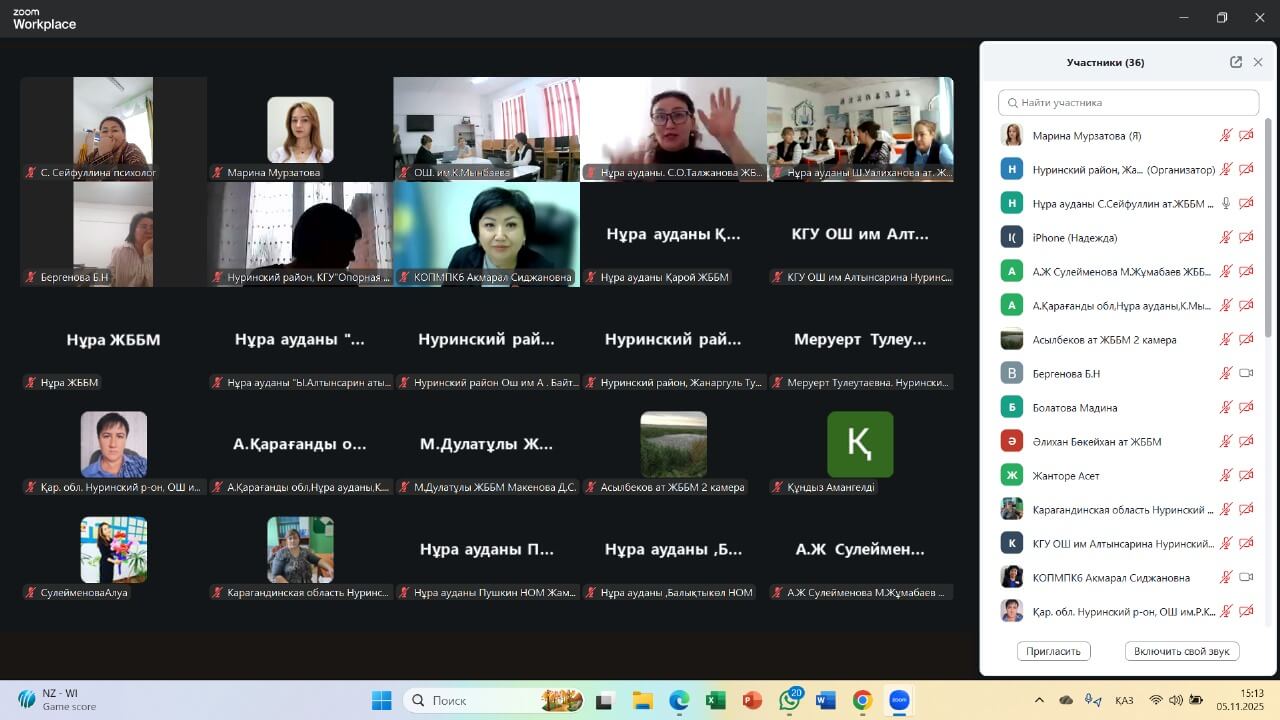
Task: Select video tile of КОПМПК6 Акмарал Сиджановна
Action: 486,234
